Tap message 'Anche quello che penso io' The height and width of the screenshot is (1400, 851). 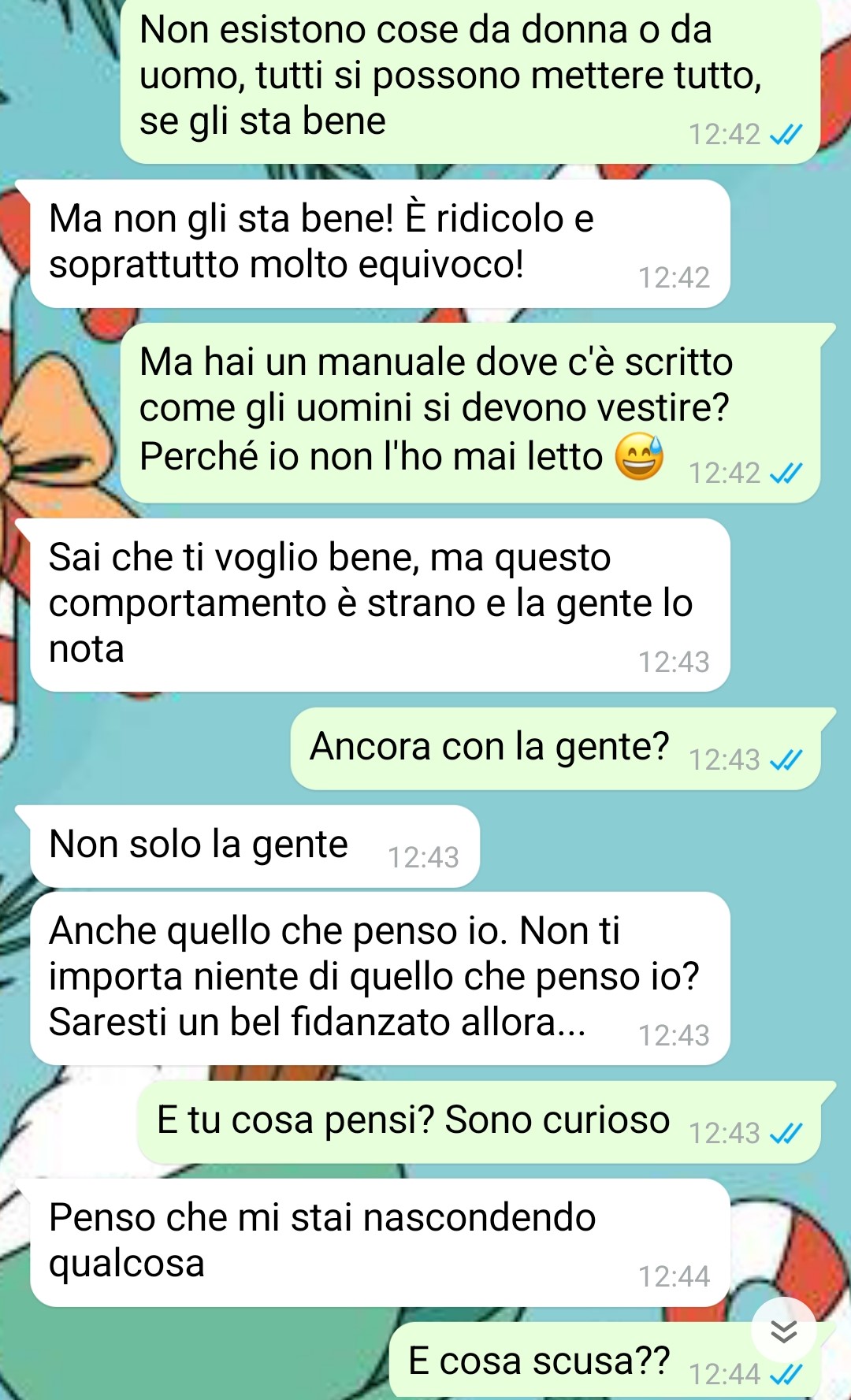(x=380, y=979)
